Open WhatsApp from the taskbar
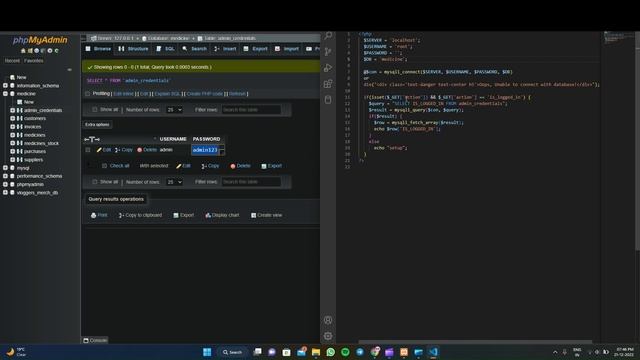Viewport: 640px width, 360px height. point(331,352)
